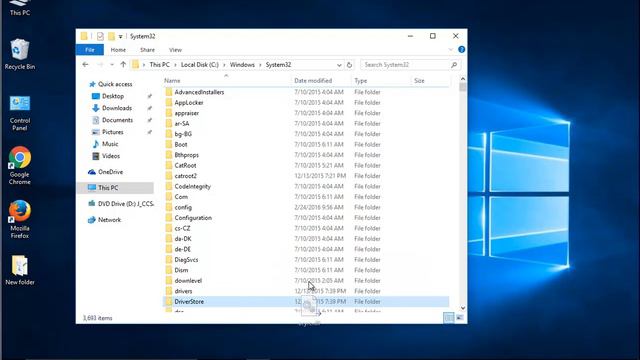Launch Google Chrome from the desktop
The width and height of the screenshot is (640, 360).
[20, 165]
